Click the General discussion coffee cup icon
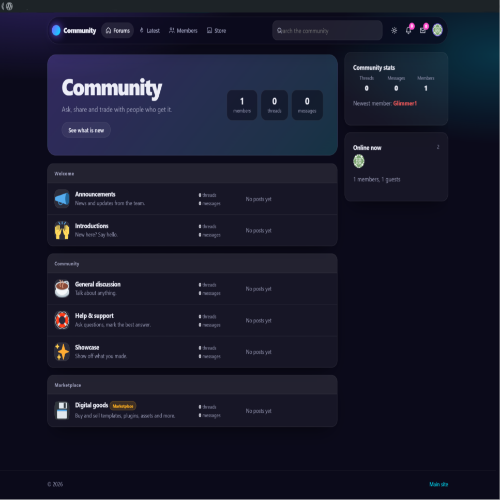 62,289
